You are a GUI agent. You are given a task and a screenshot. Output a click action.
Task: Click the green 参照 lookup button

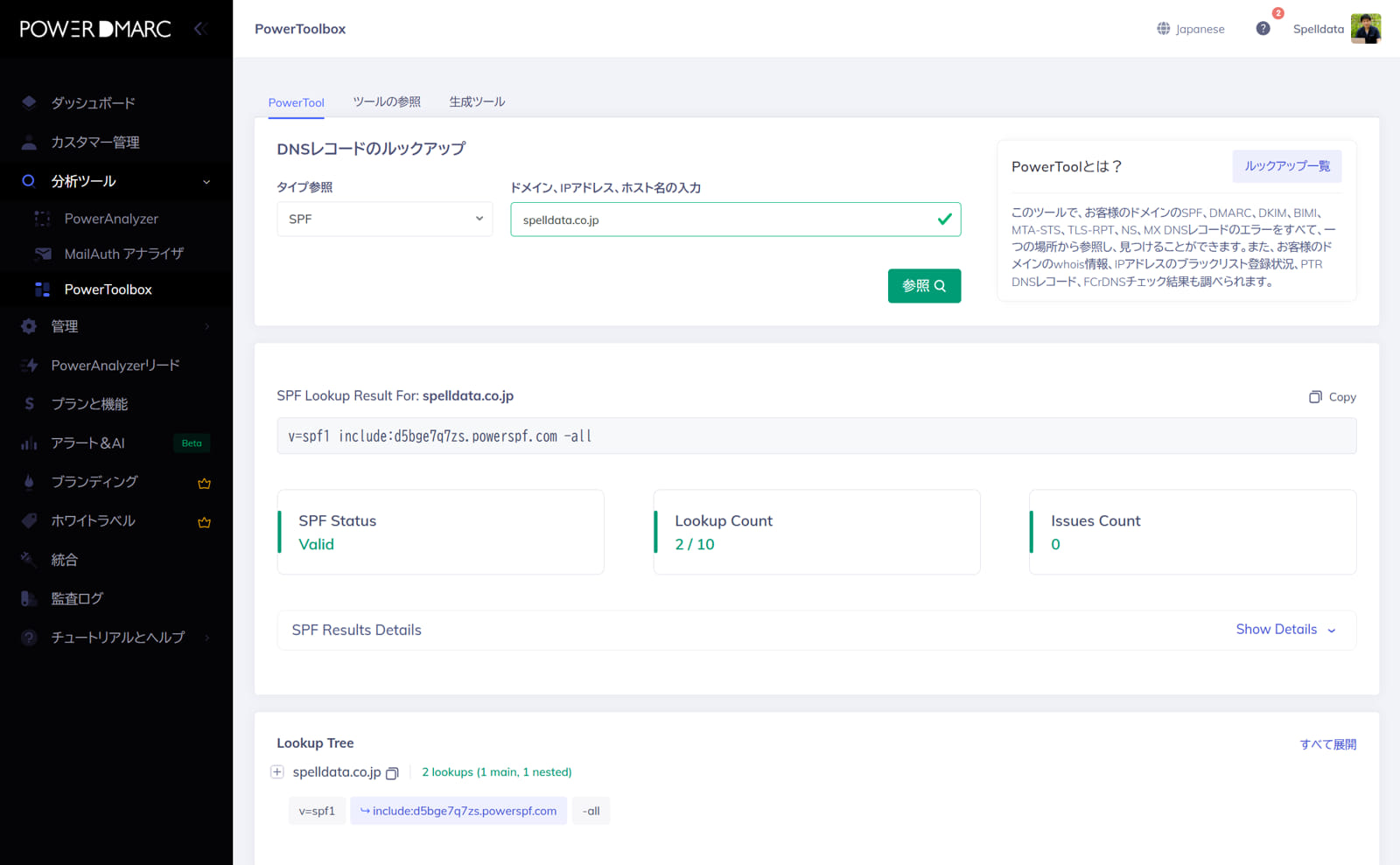(924, 286)
